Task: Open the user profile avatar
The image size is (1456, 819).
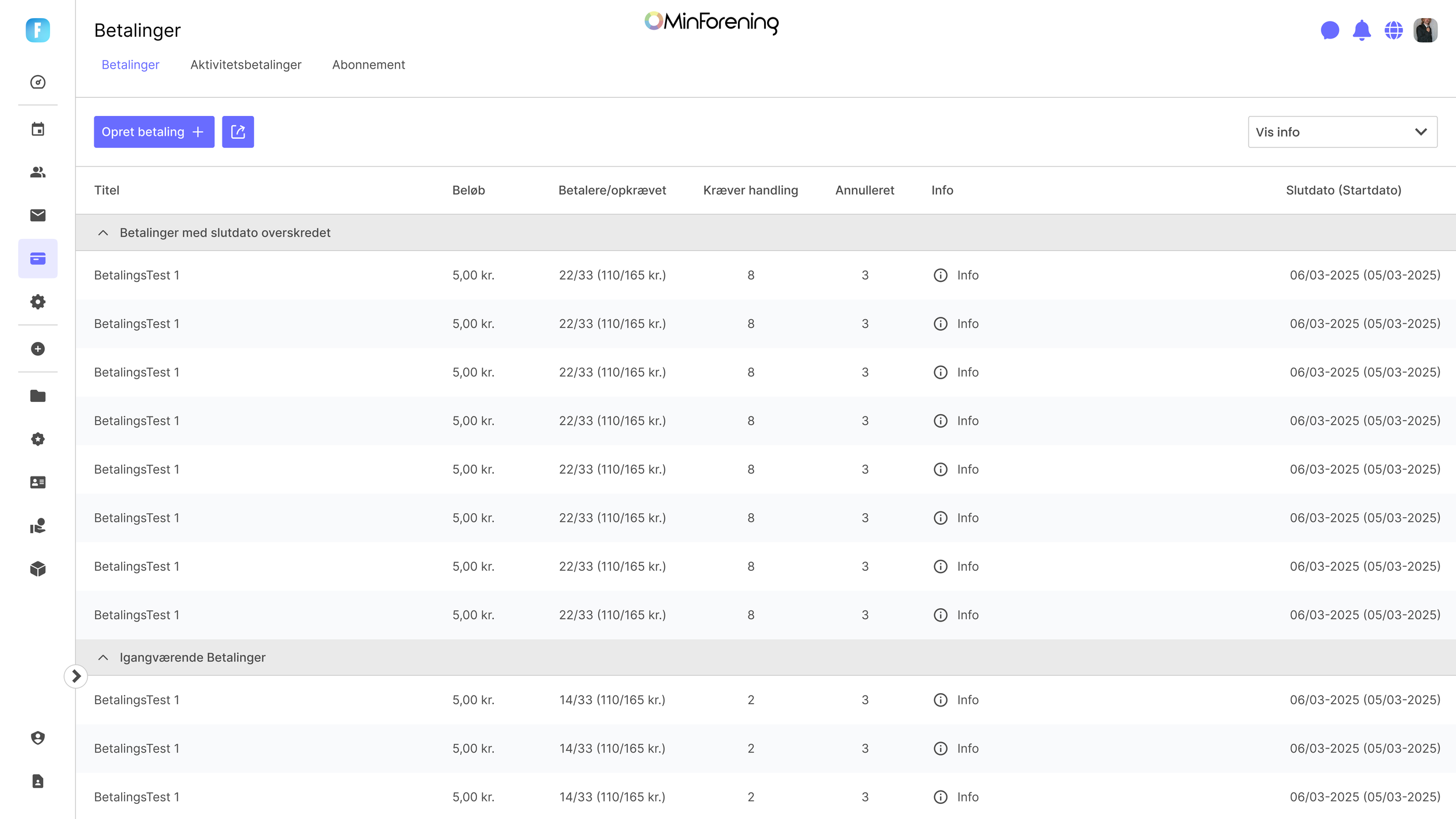Action: (1425, 30)
